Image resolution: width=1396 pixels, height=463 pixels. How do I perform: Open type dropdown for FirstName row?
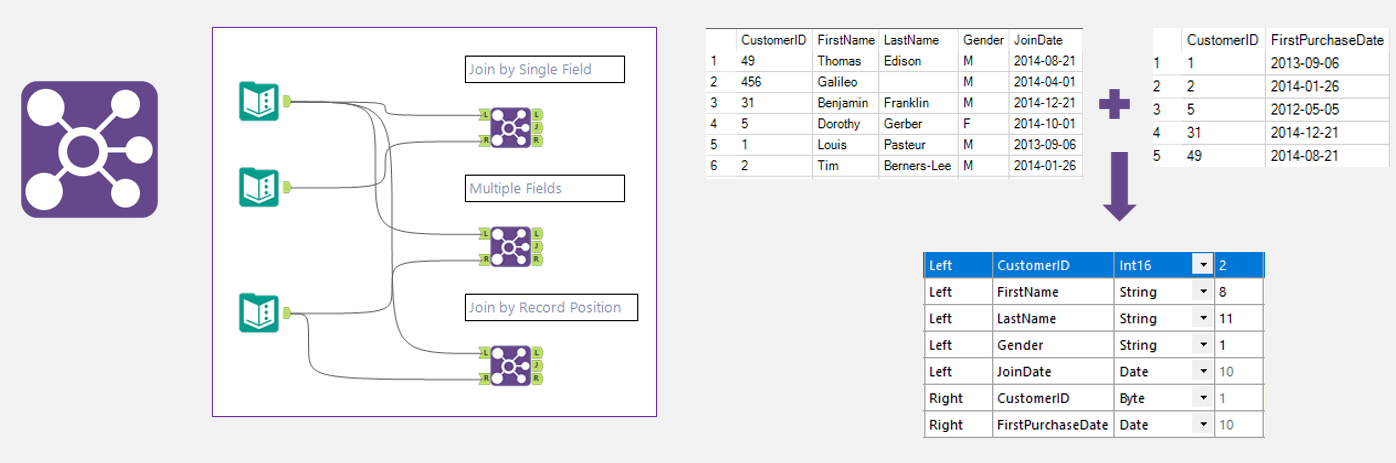coord(1201,293)
